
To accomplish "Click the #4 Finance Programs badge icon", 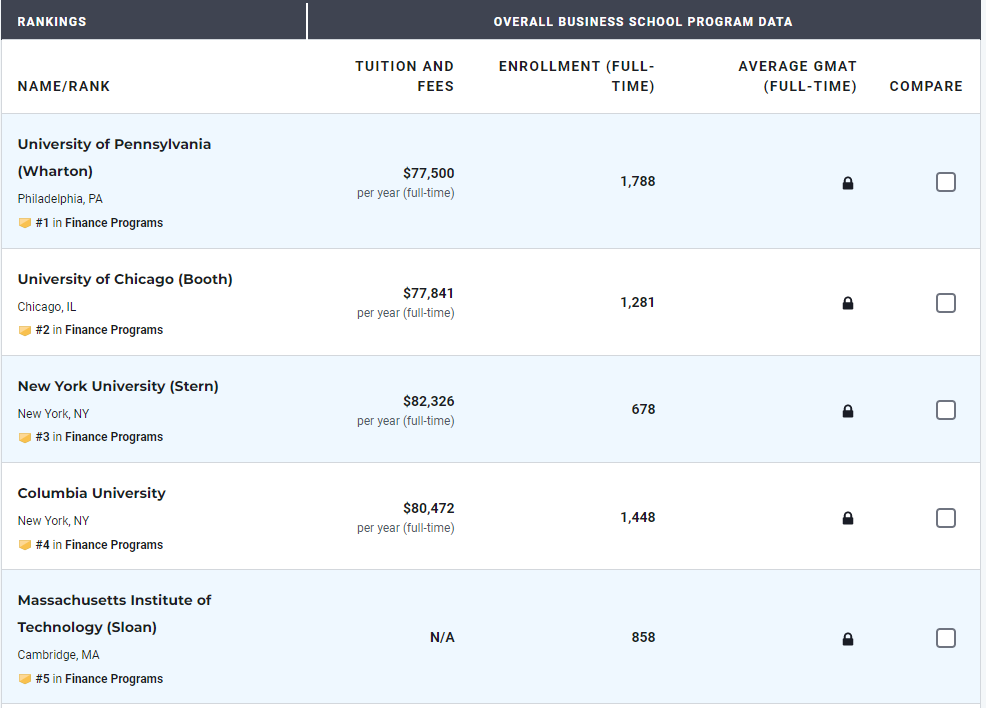I will coord(25,545).
